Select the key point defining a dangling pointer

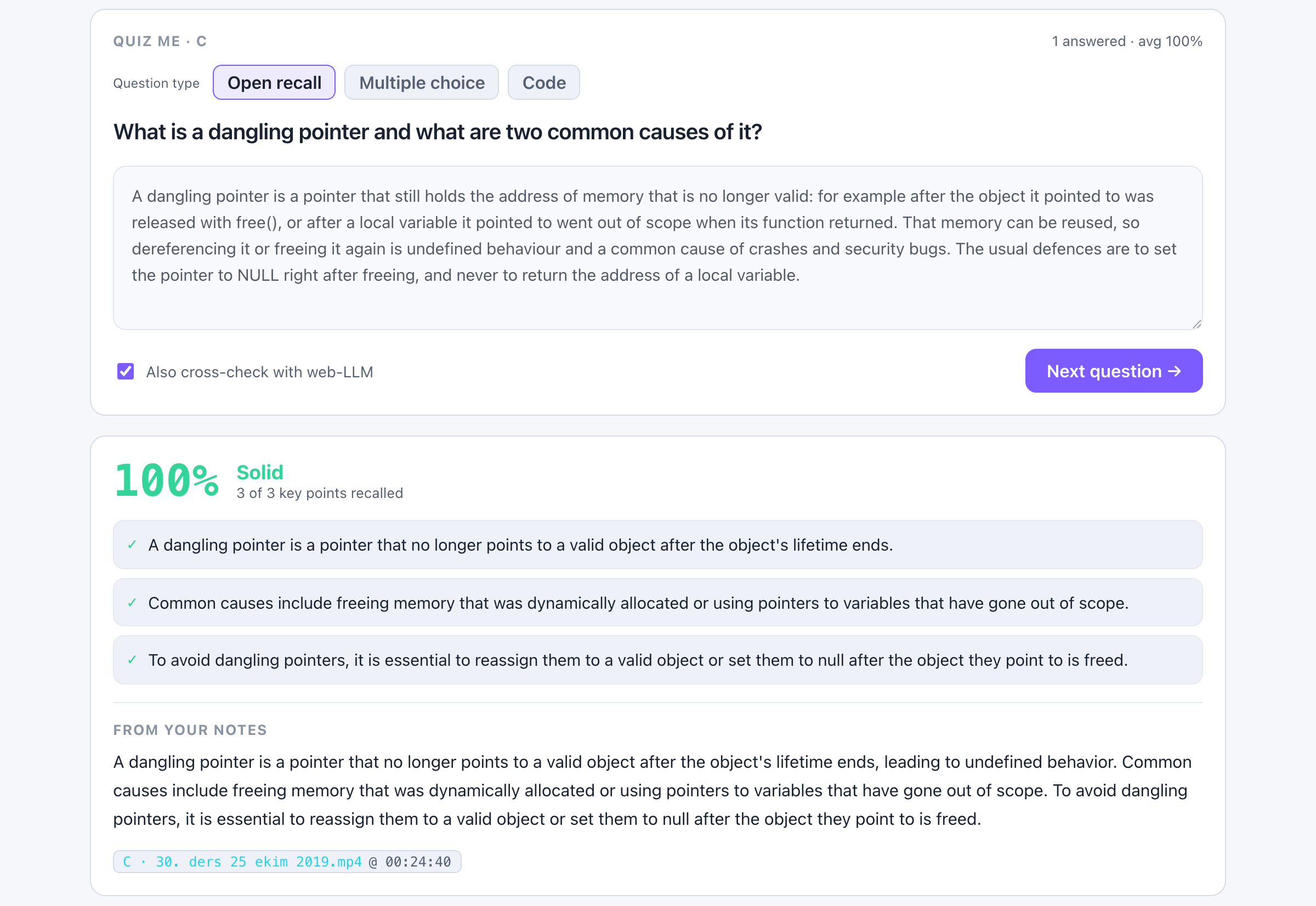[657, 545]
